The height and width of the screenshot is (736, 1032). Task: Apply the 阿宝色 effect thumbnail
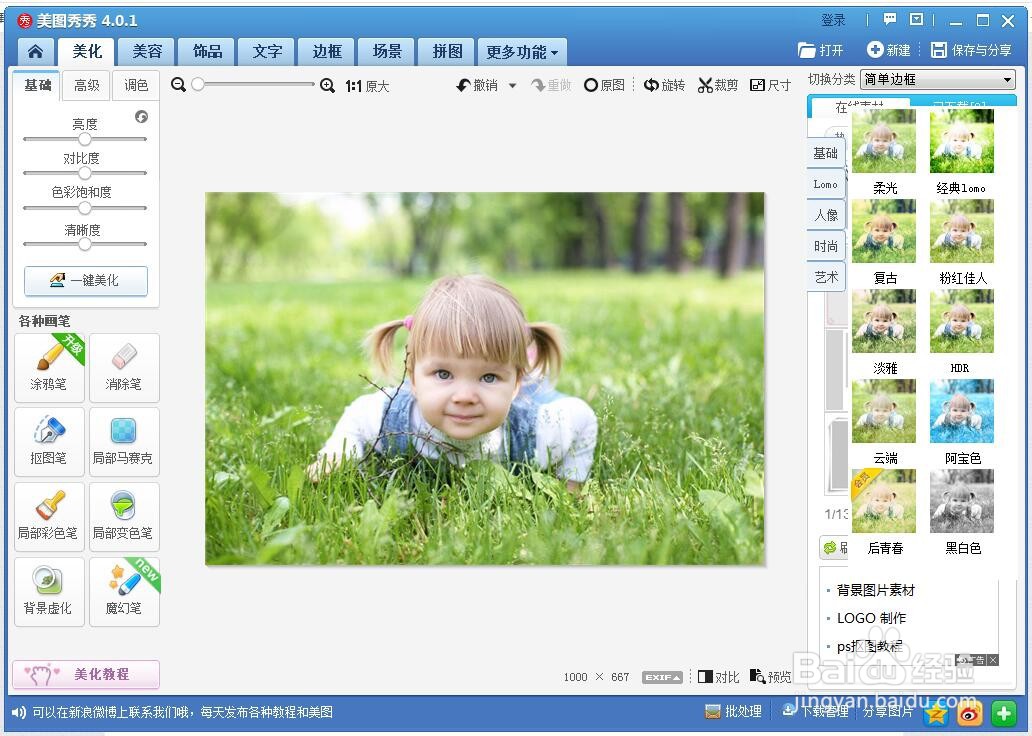[960, 410]
